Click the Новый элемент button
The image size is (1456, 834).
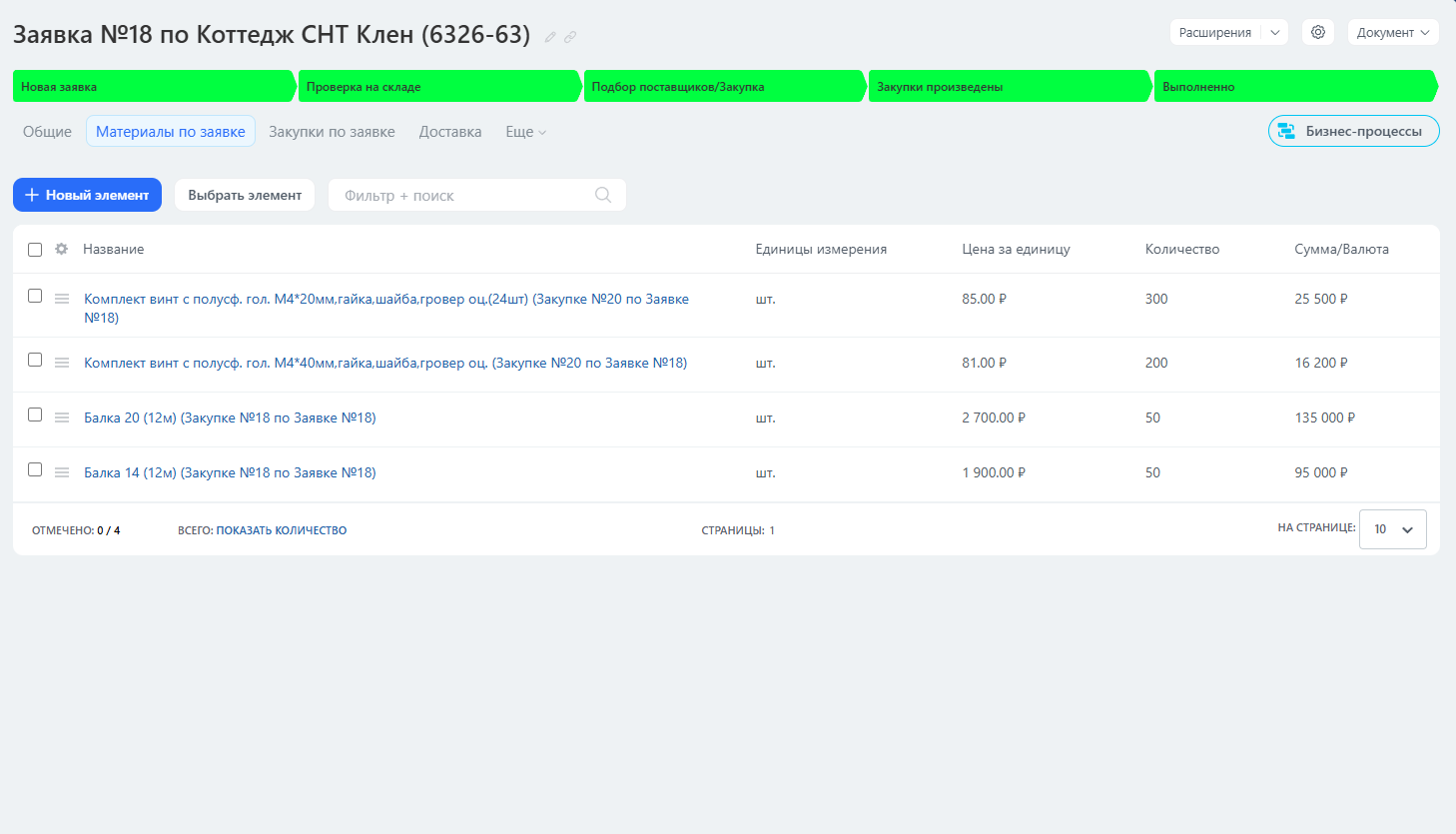pos(87,195)
